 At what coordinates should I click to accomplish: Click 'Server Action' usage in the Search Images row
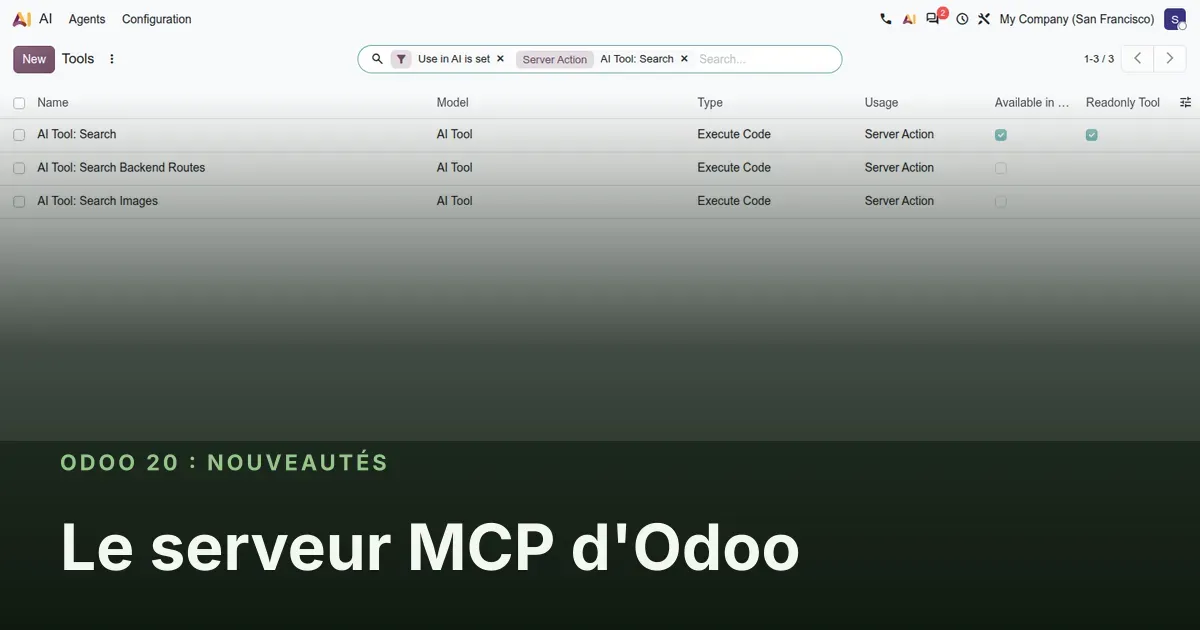[x=899, y=201]
